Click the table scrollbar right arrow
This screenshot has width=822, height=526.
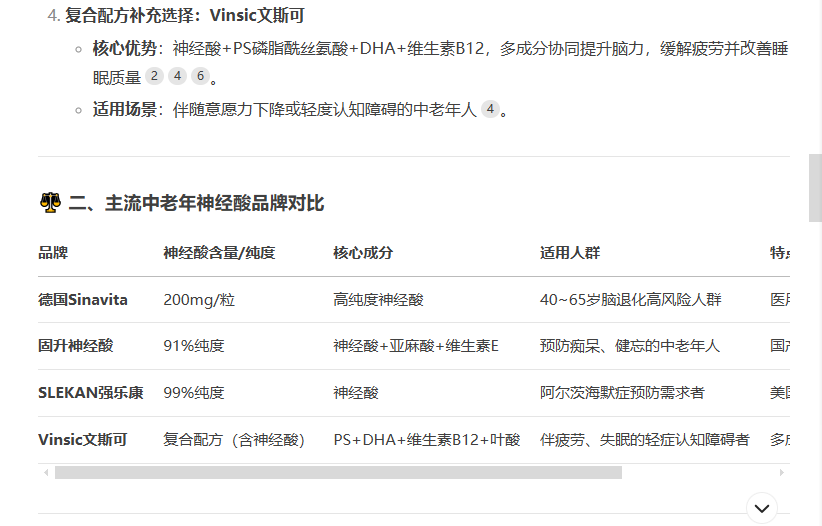click(x=782, y=473)
